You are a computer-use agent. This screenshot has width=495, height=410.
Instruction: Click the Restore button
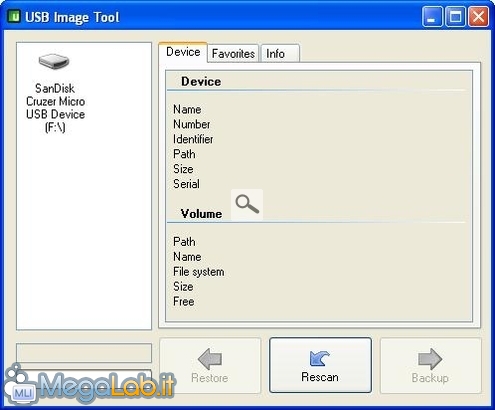(x=210, y=365)
